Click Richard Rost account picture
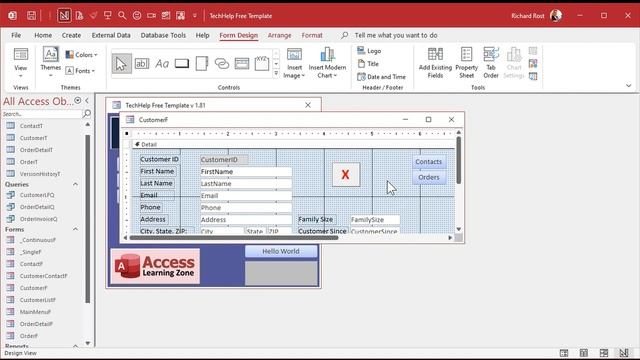Screen dimensions: 640x360 (x=556, y=16)
